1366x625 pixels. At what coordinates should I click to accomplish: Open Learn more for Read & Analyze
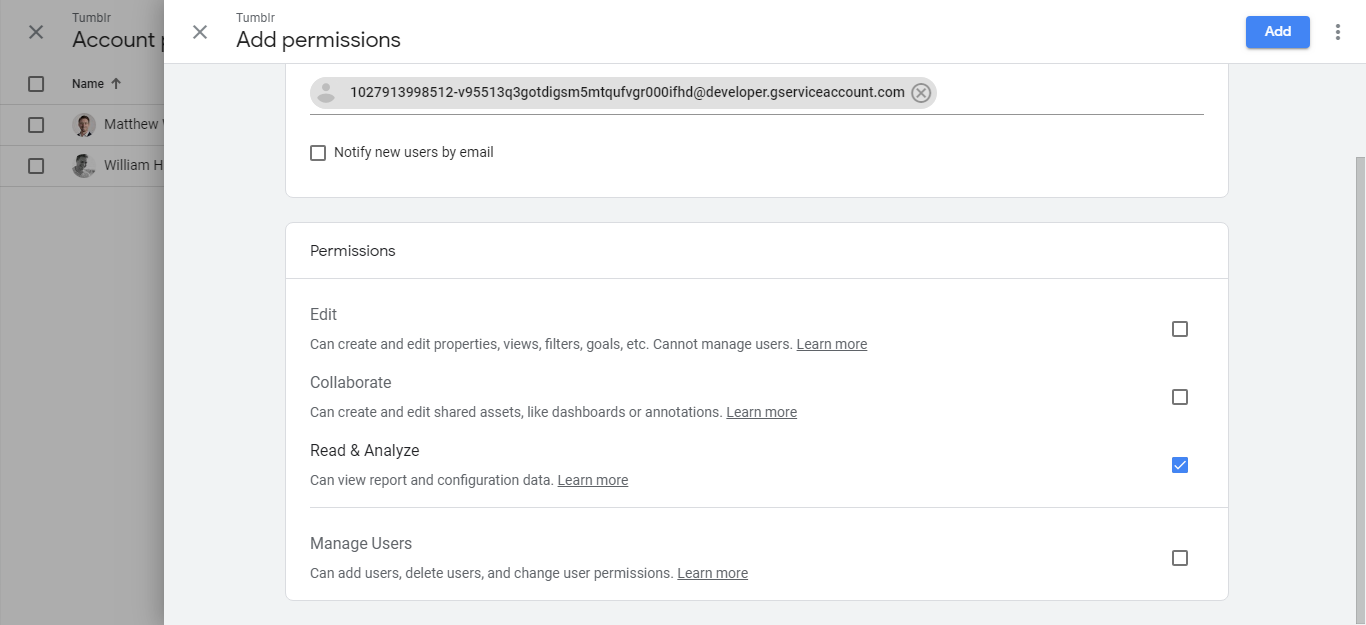click(592, 480)
